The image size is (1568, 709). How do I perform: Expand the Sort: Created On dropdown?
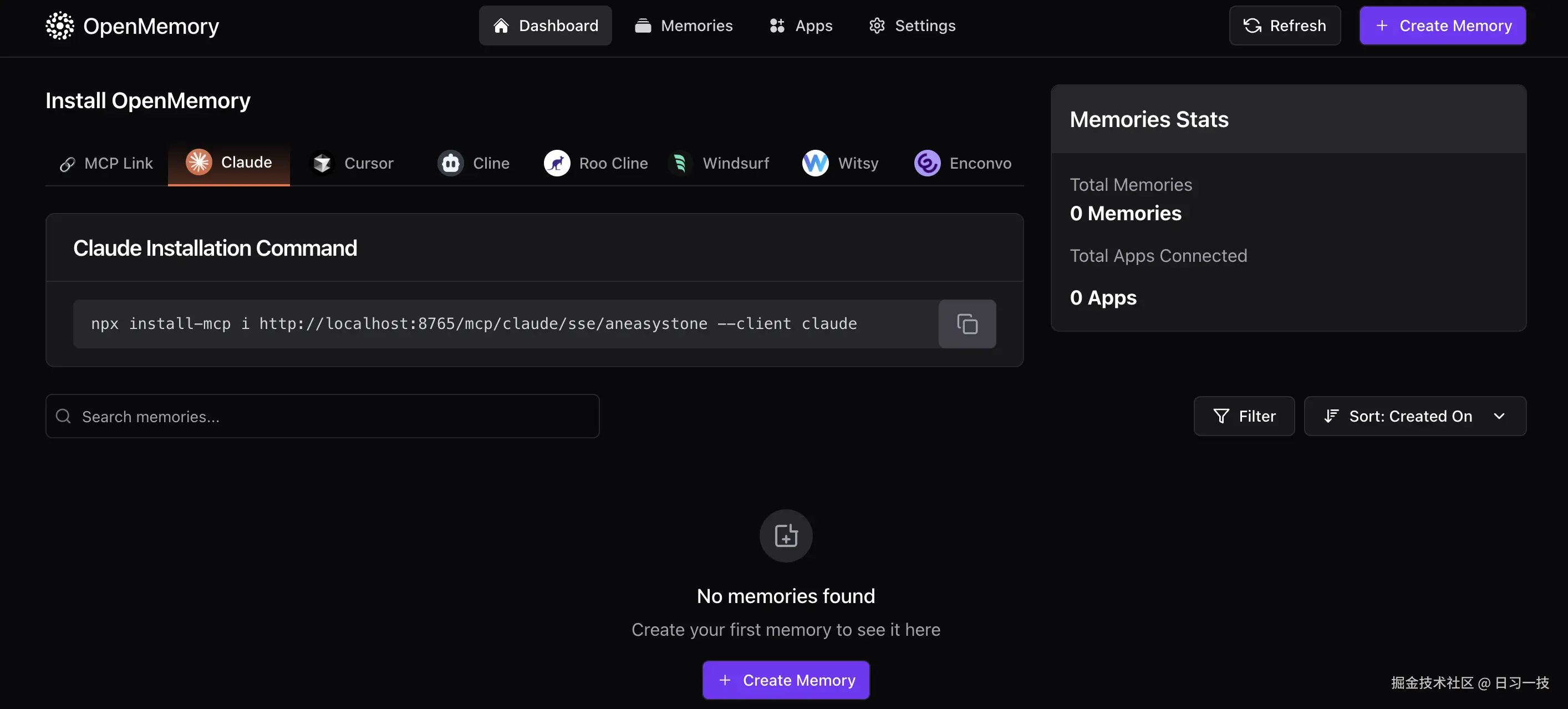[x=1415, y=416]
